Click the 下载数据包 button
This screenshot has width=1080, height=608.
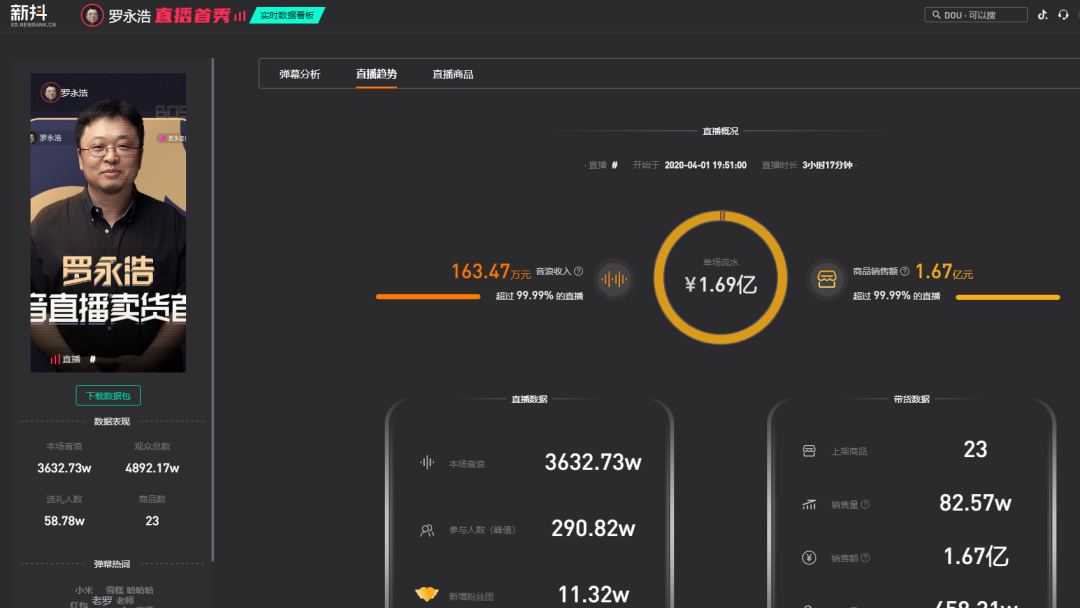[x=108, y=395]
